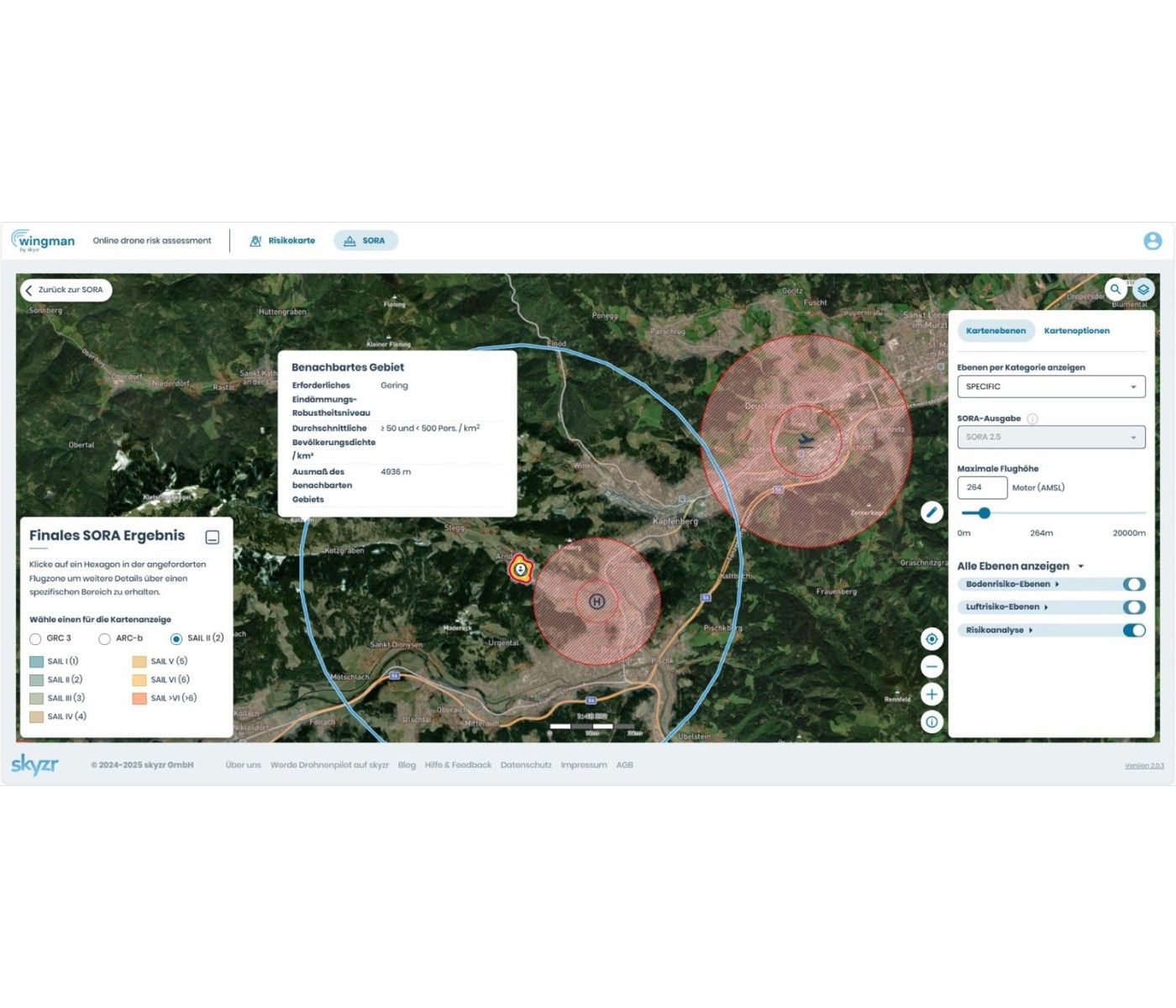The height and width of the screenshot is (1008, 1176).
Task: Zoom in using the plus icon
Action: (932, 695)
